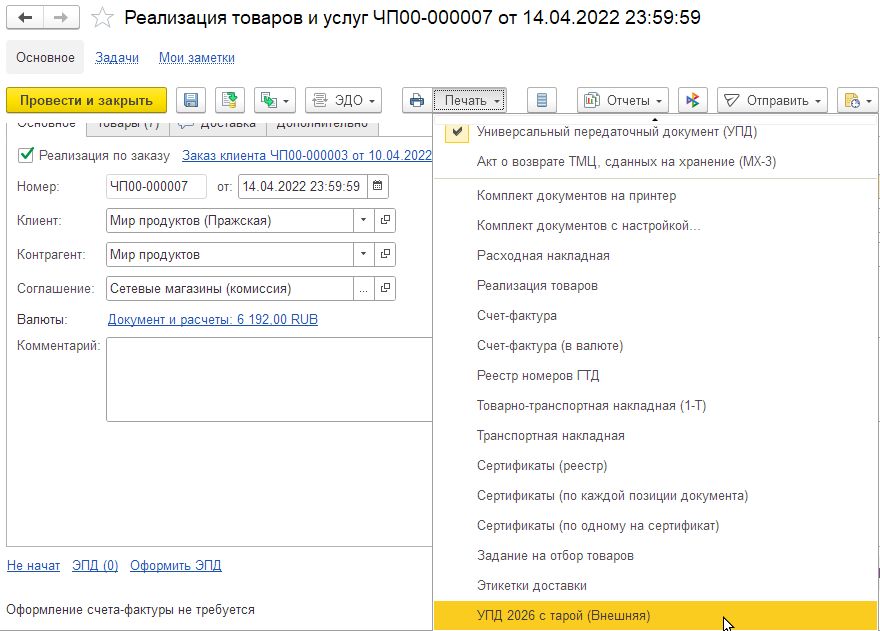Click into the date field 14.04.2022
The image size is (880, 631).
pyautogui.click(x=302, y=186)
